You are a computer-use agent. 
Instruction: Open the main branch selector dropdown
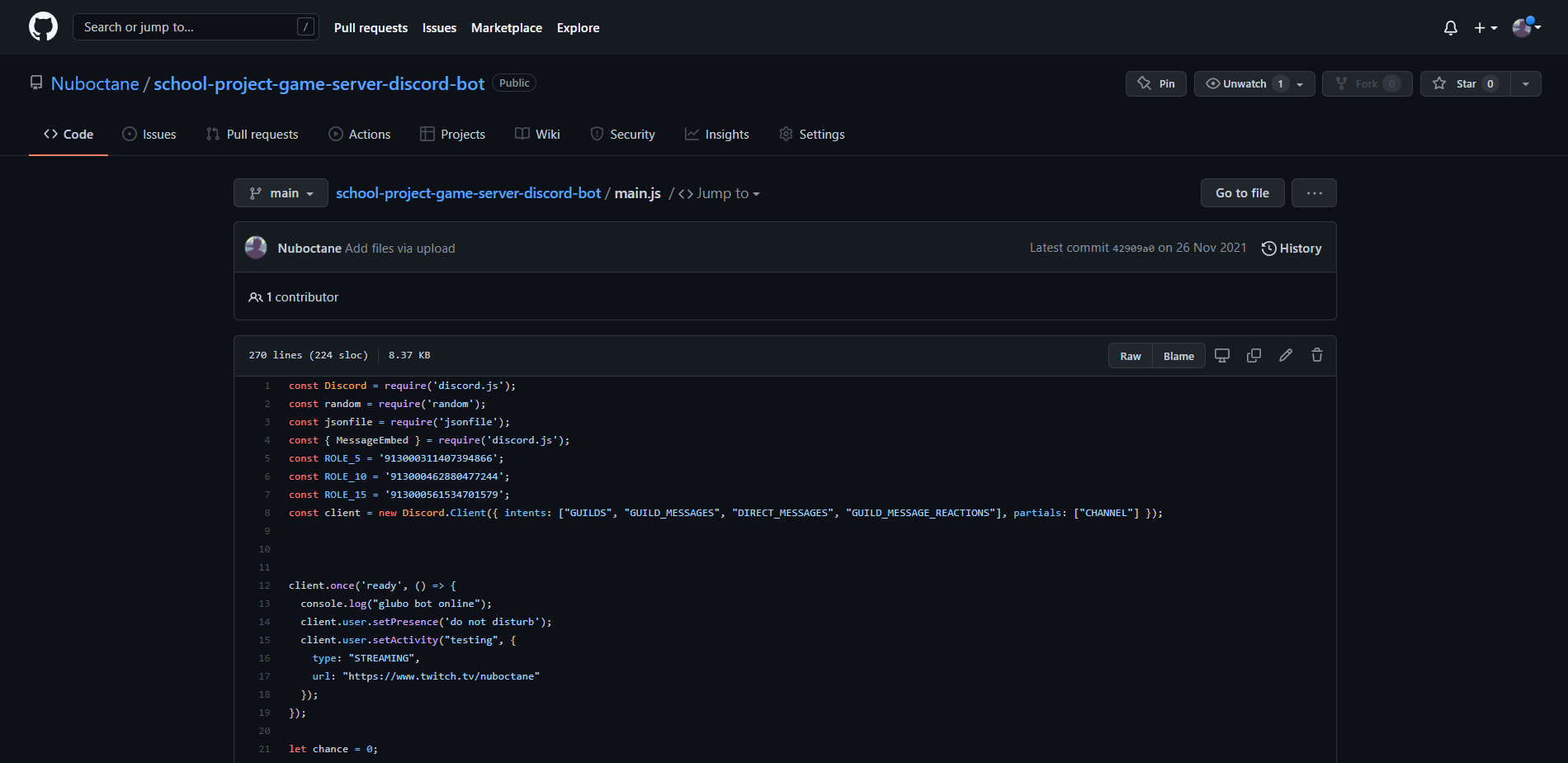[281, 192]
